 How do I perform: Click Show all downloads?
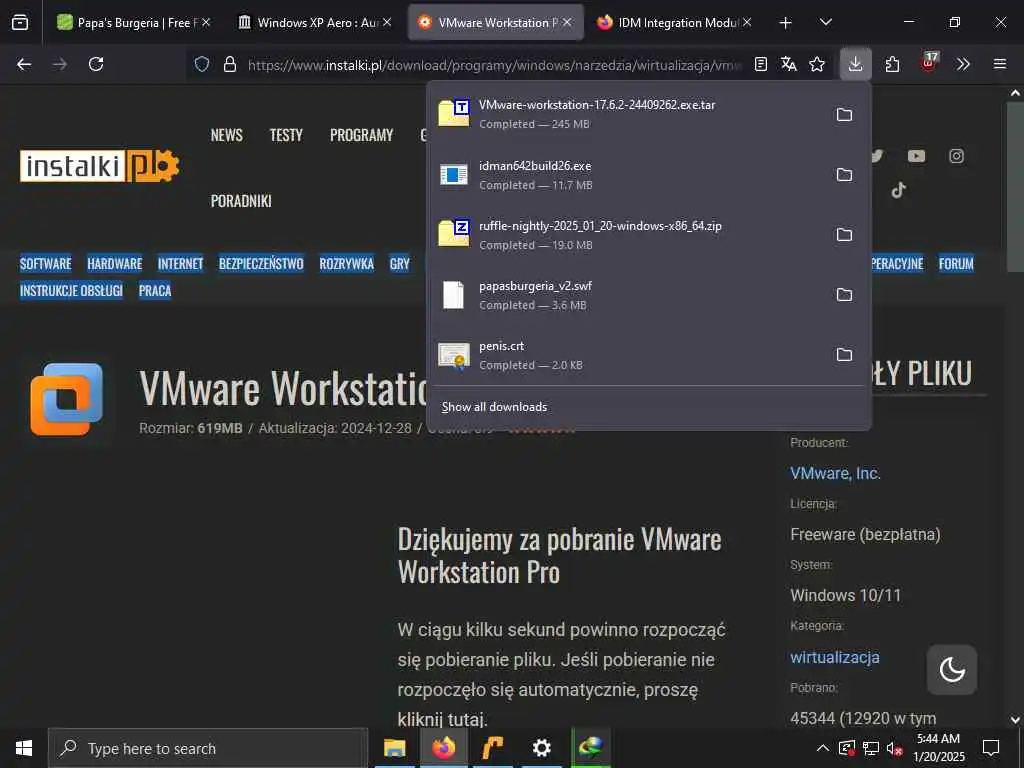[494, 407]
